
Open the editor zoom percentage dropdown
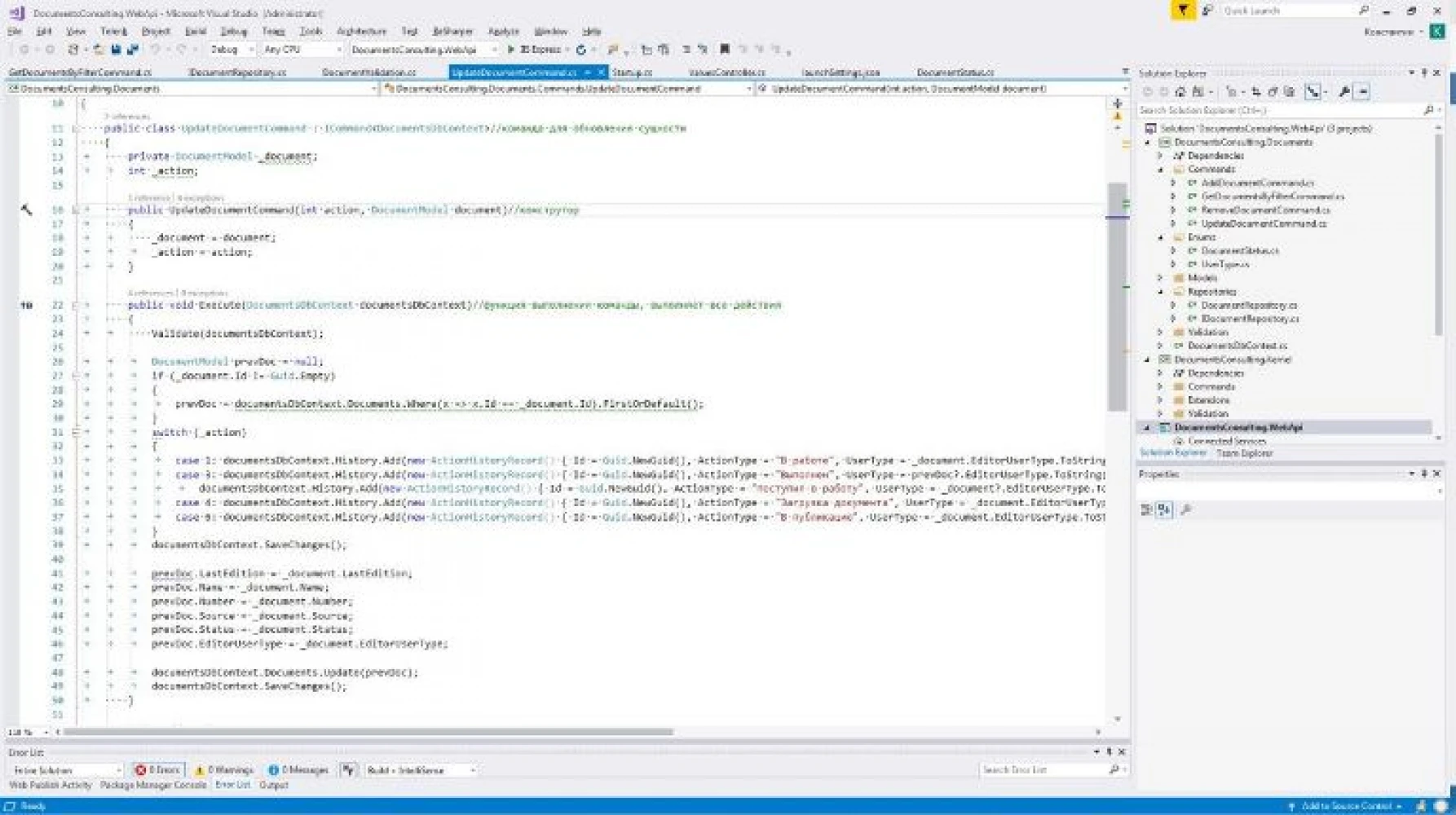point(29,732)
